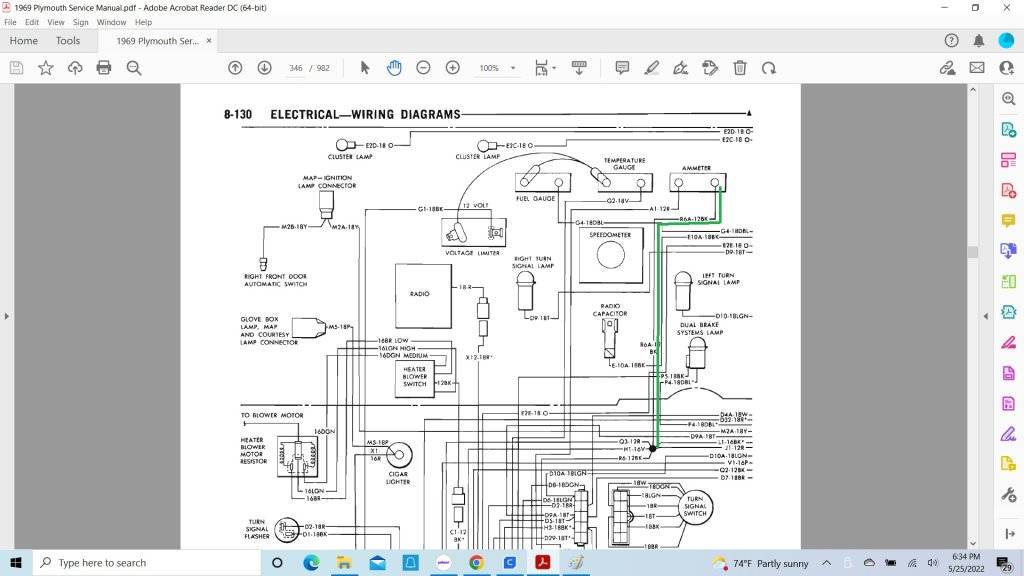This screenshot has height=576, width=1024.
Task: Select the Hand pan tool
Action: 394,68
